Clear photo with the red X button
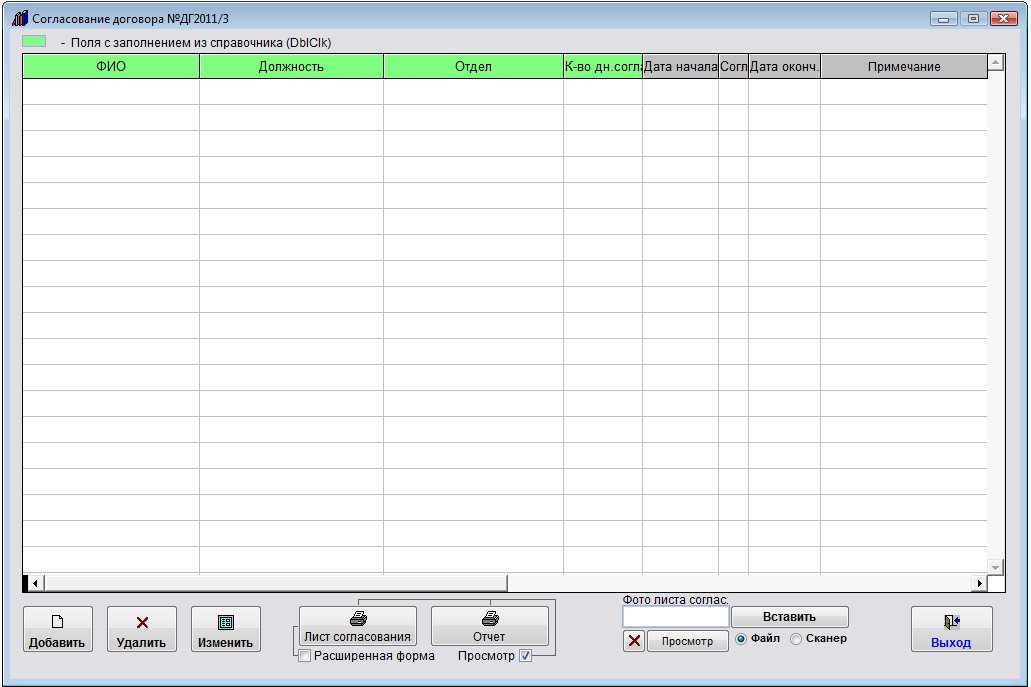 (634, 641)
